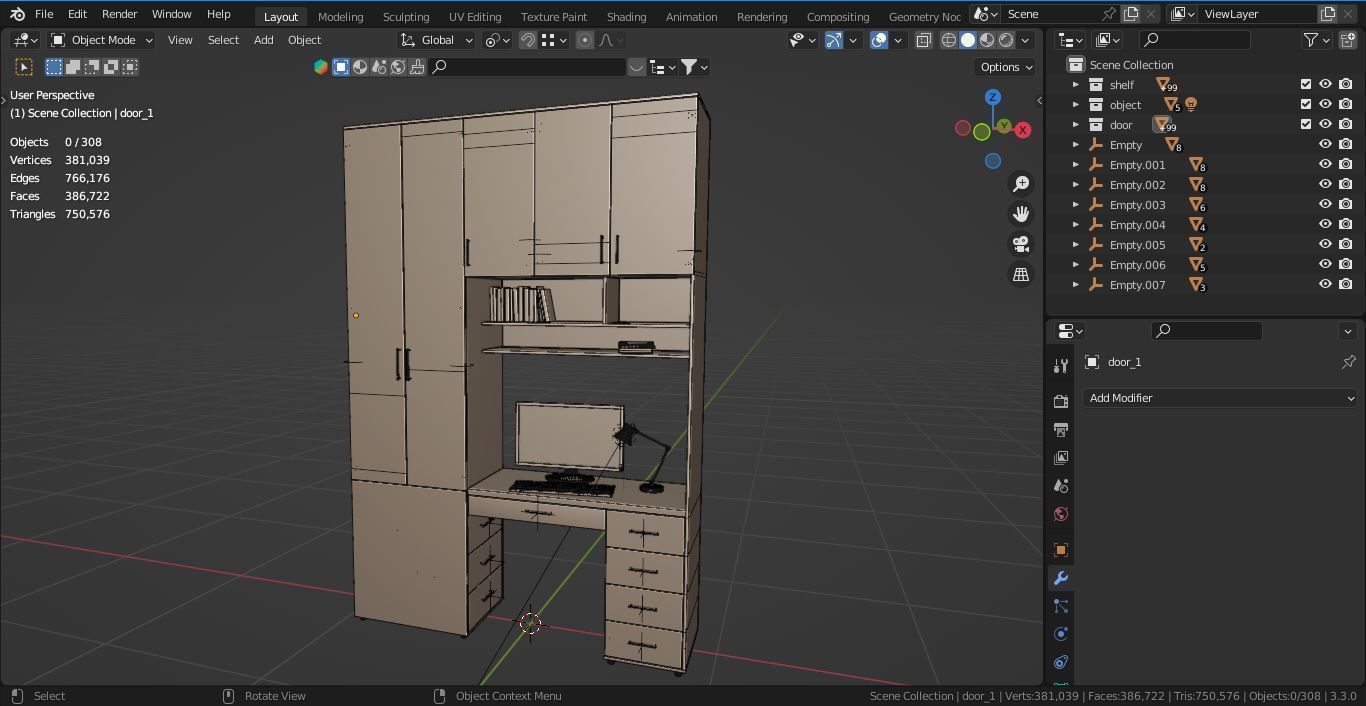Click the blue Z axis gizmo
Screen dimensions: 1366x706
(x=993, y=97)
